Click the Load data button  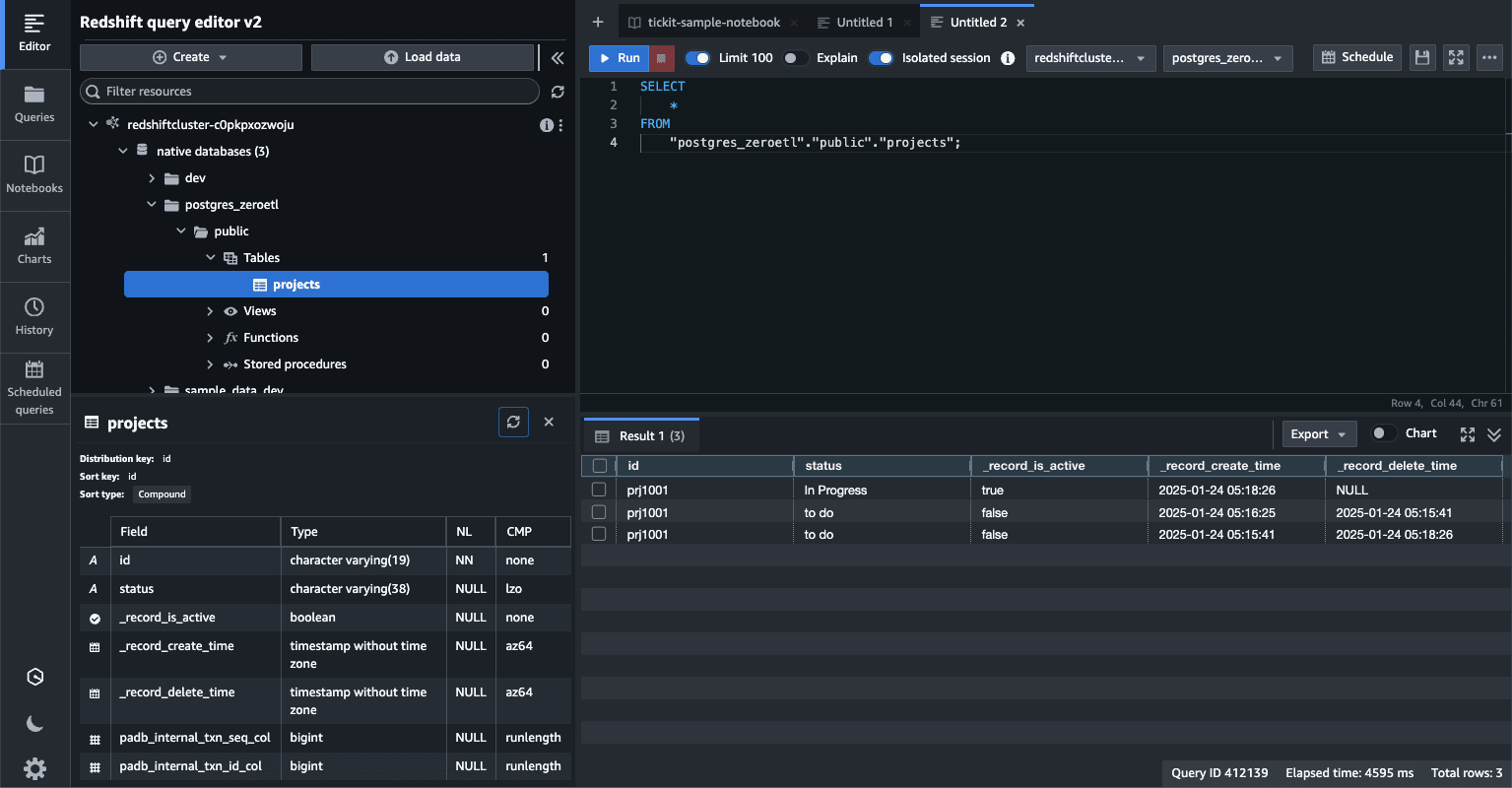pyautogui.click(x=422, y=57)
